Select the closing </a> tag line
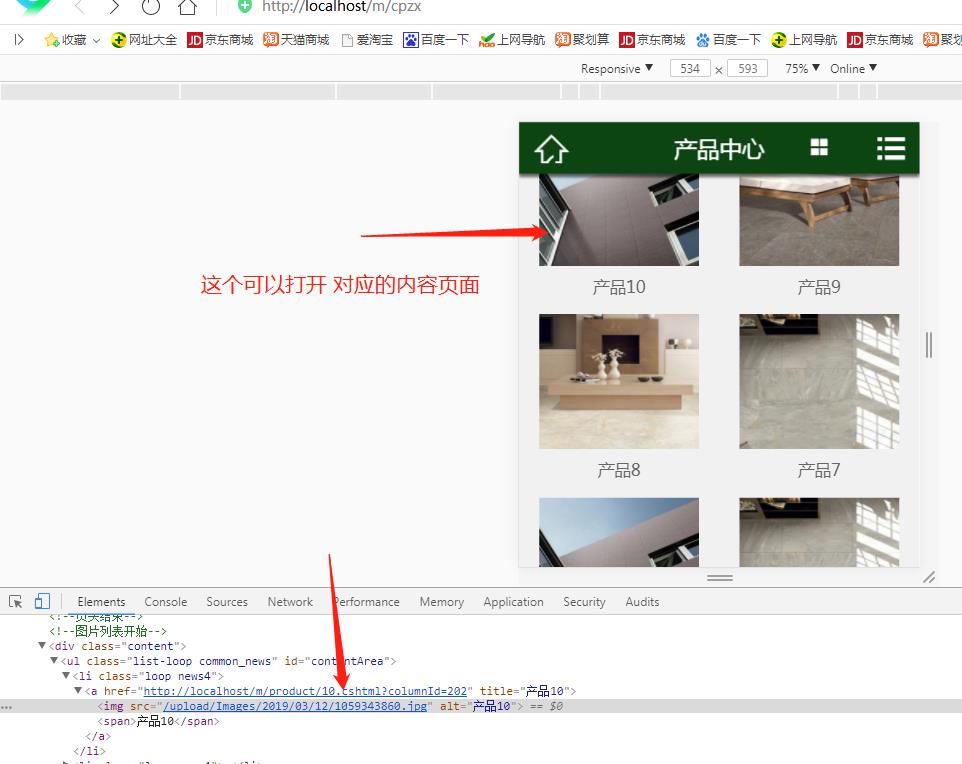The width and height of the screenshot is (962, 764). point(98,736)
